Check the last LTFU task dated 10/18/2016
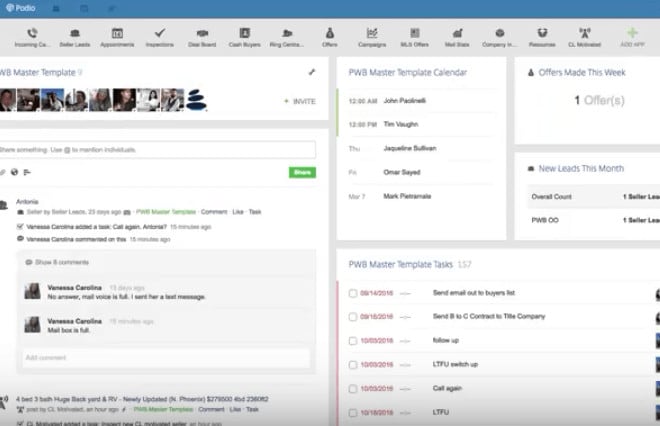 tap(353, 413)
